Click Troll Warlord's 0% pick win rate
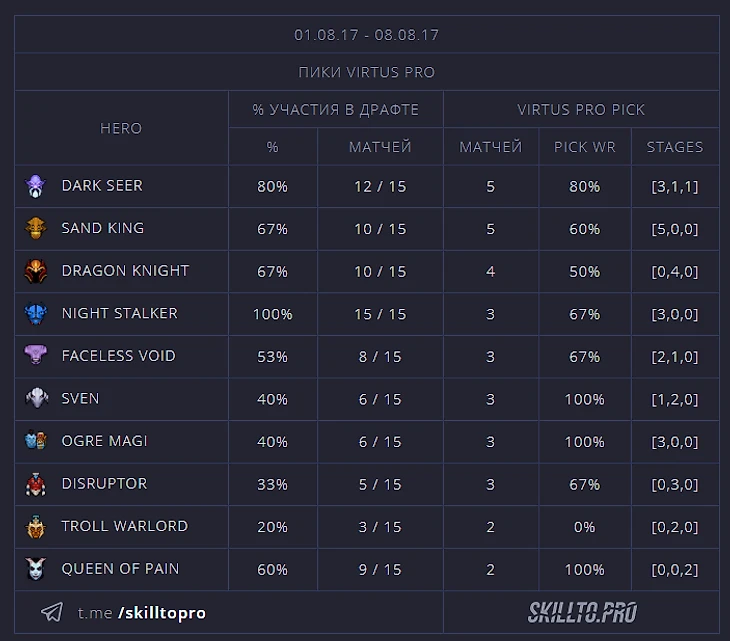The width and height of the screenshot is (730, 641). [x=585, y=527]
